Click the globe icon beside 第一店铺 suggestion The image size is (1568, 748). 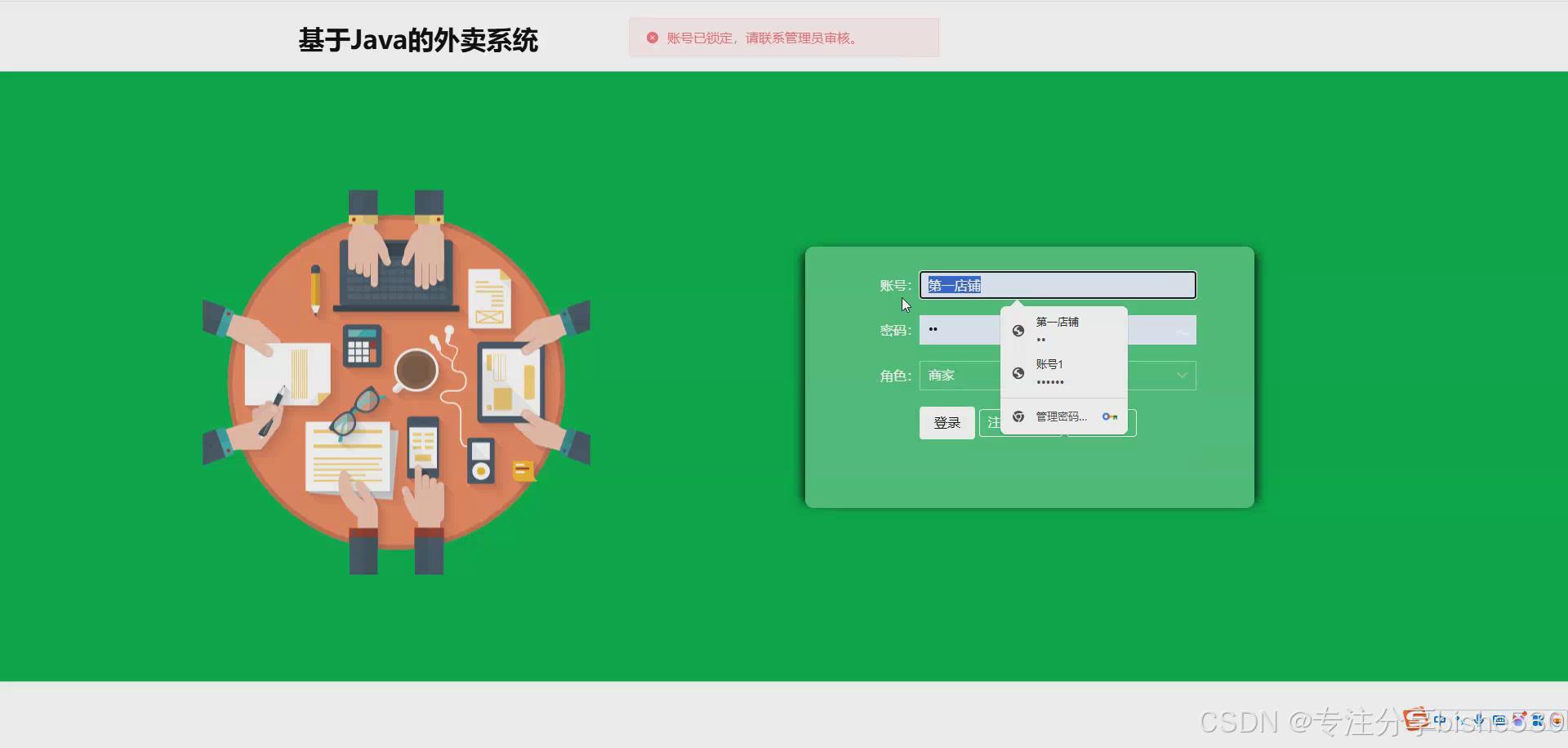tap(1018, 331)
